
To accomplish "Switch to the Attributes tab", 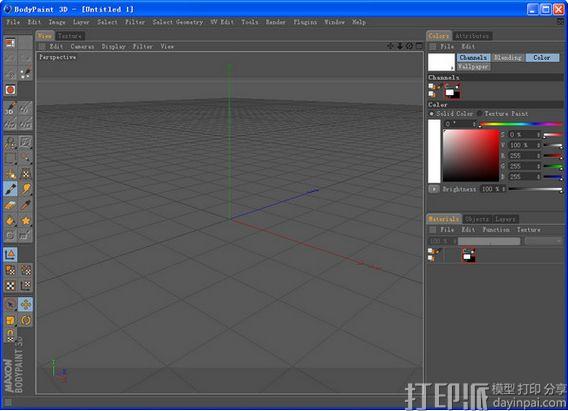I will tap(472, 36).
